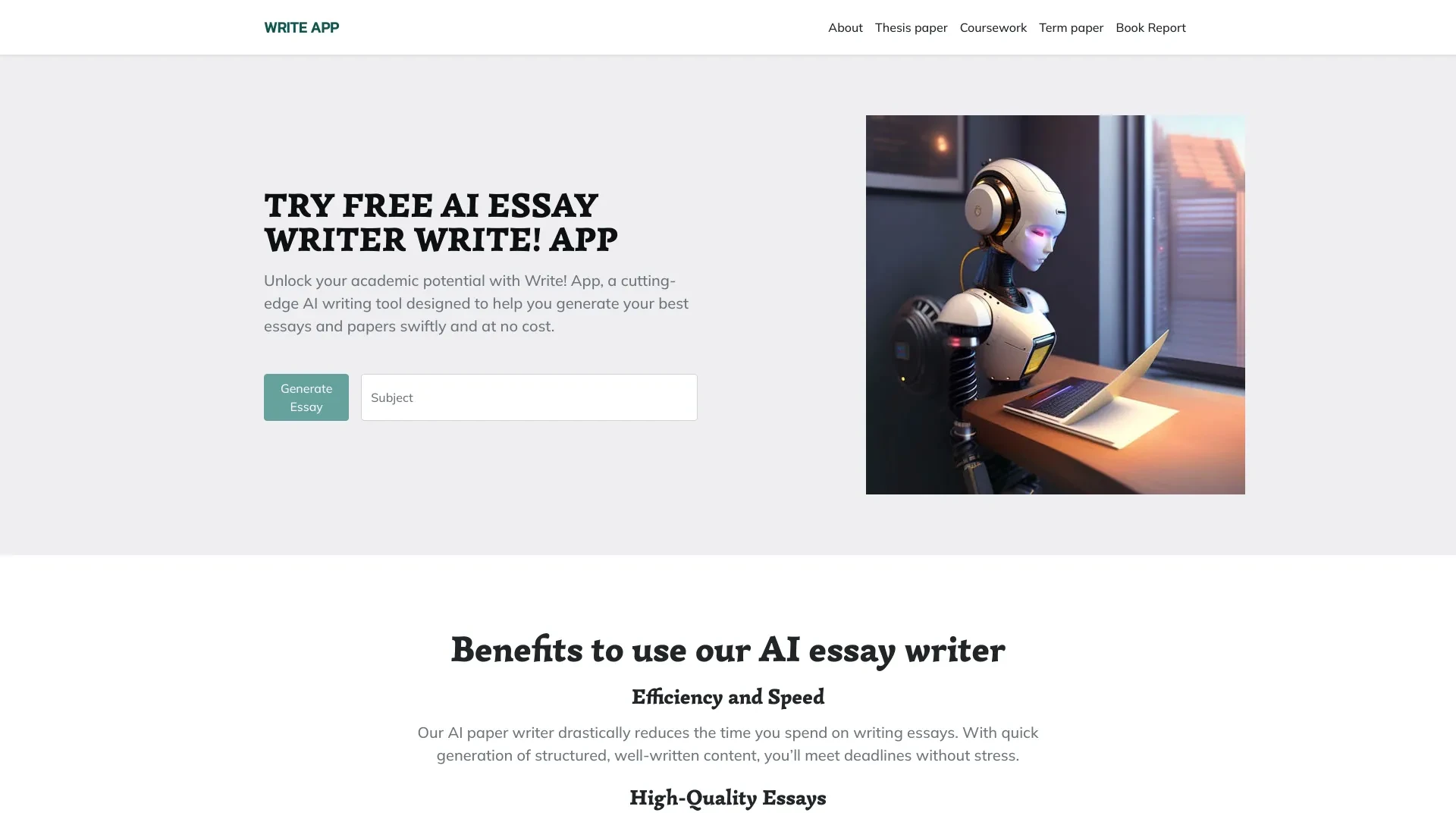The width and height of the screenshot is (1456, 819).
Task: Scroll down to High-Quality Essays section
Action: click(x=727, y=797)
